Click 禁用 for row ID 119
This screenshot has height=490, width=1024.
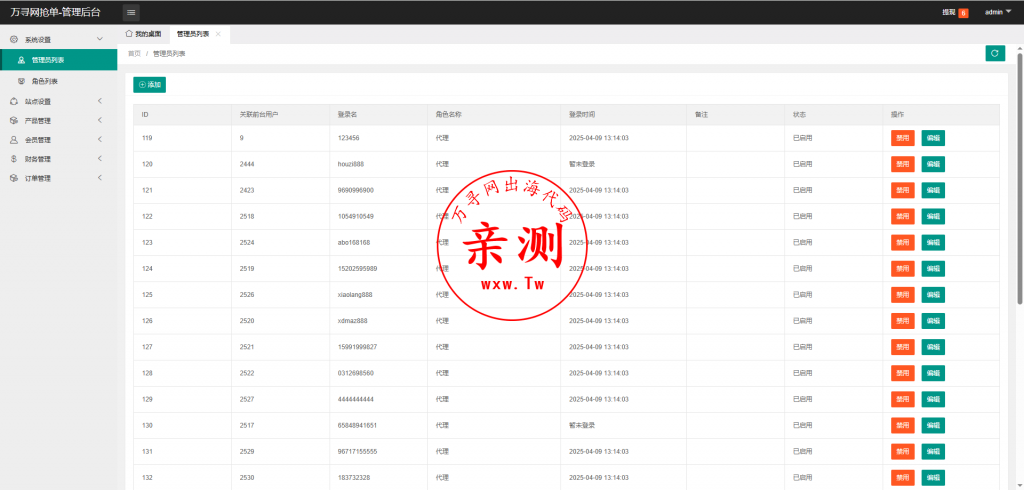pos(903,138)
